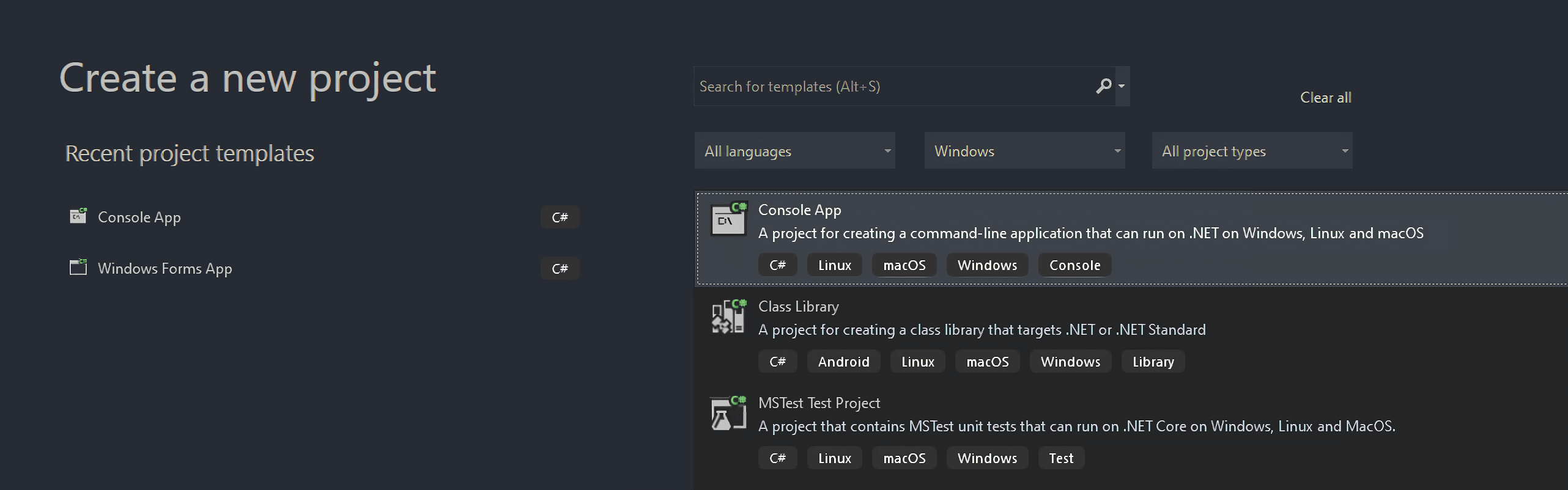The width and height of the screenshot is (1568, 490).
Task: Click the Console App template icon in results
Action: tap(728, 219)
